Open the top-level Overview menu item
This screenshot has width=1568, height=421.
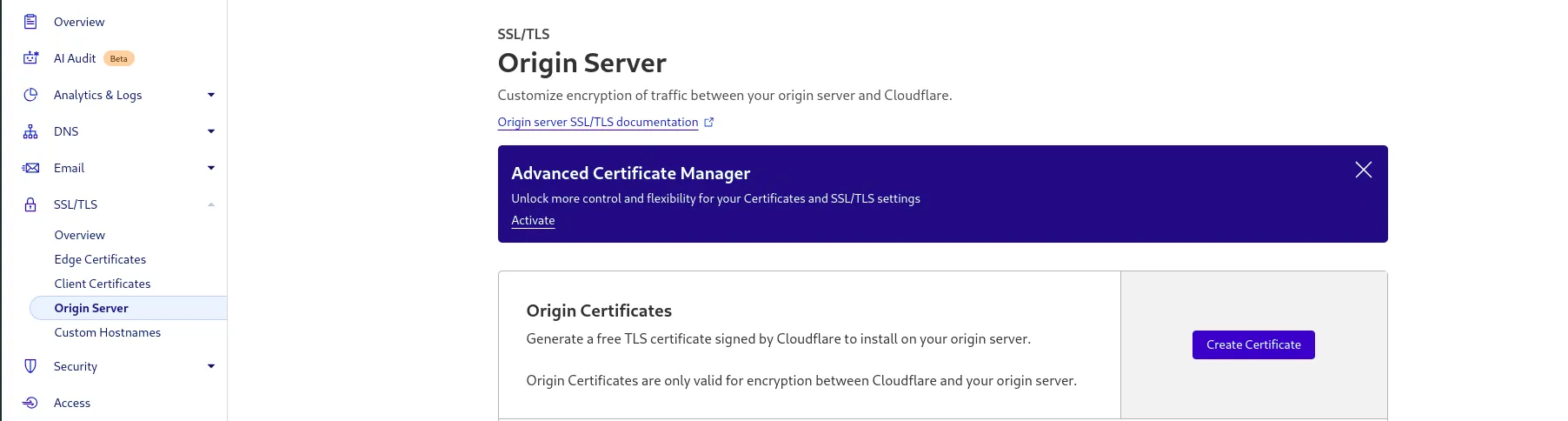(79, 22)
